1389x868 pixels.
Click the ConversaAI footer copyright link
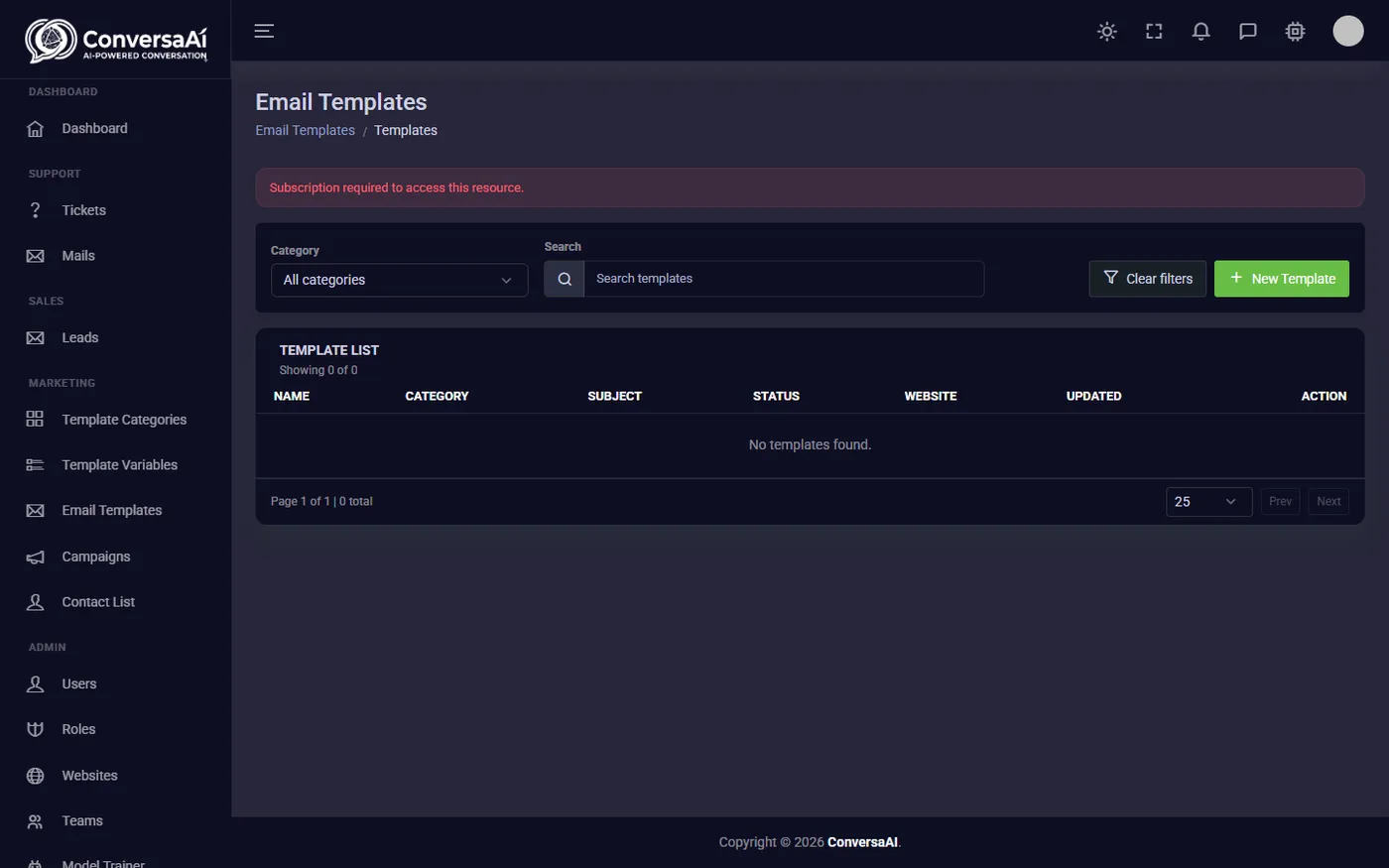pos(862,842)
